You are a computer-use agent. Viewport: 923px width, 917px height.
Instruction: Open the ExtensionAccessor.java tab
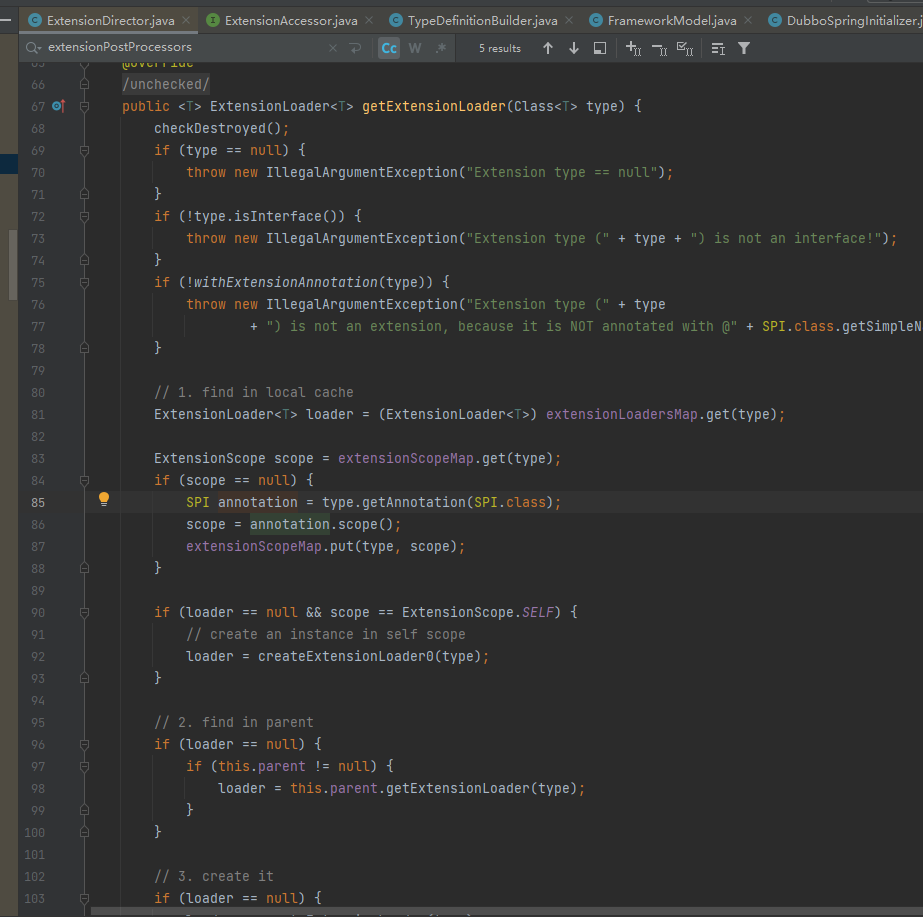pos(290,21)
